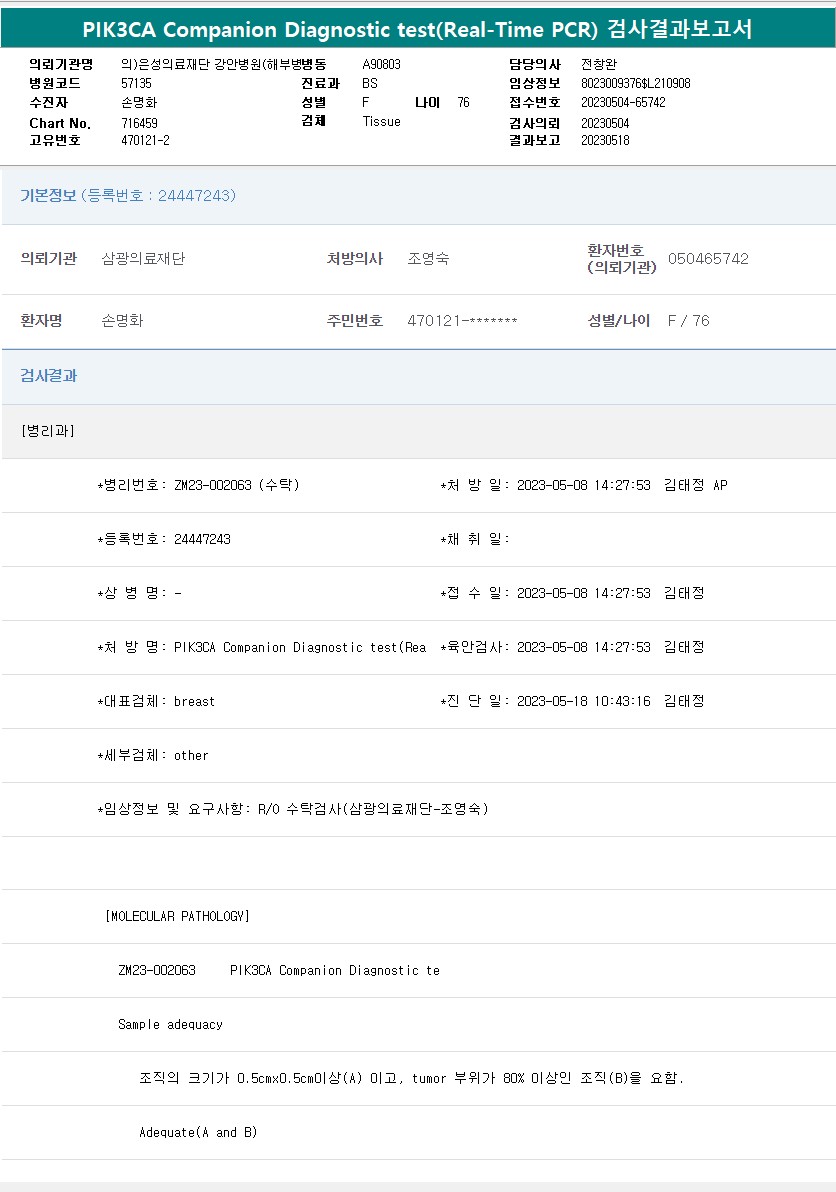Click the 병원코드 value 57135
This screenshot has width=836, height=1192.
point(136,84)
